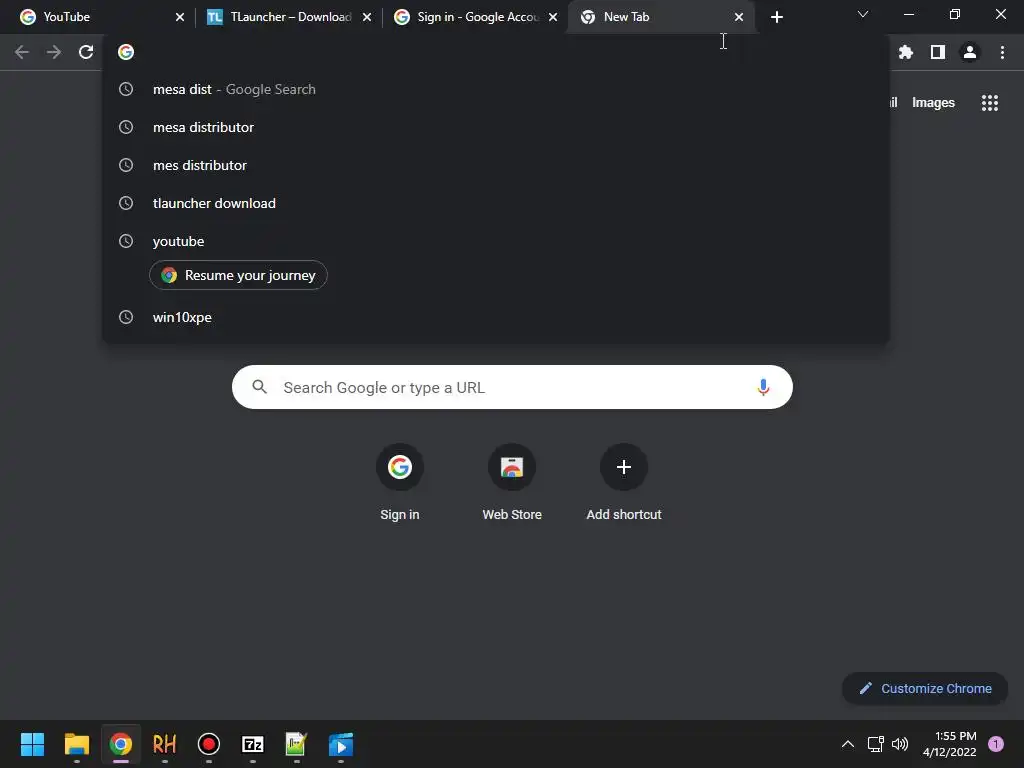The width and height of the screenshot is (1024, 768).
Task: Reload the page with the refresh icon
Action: click(86, 52)
